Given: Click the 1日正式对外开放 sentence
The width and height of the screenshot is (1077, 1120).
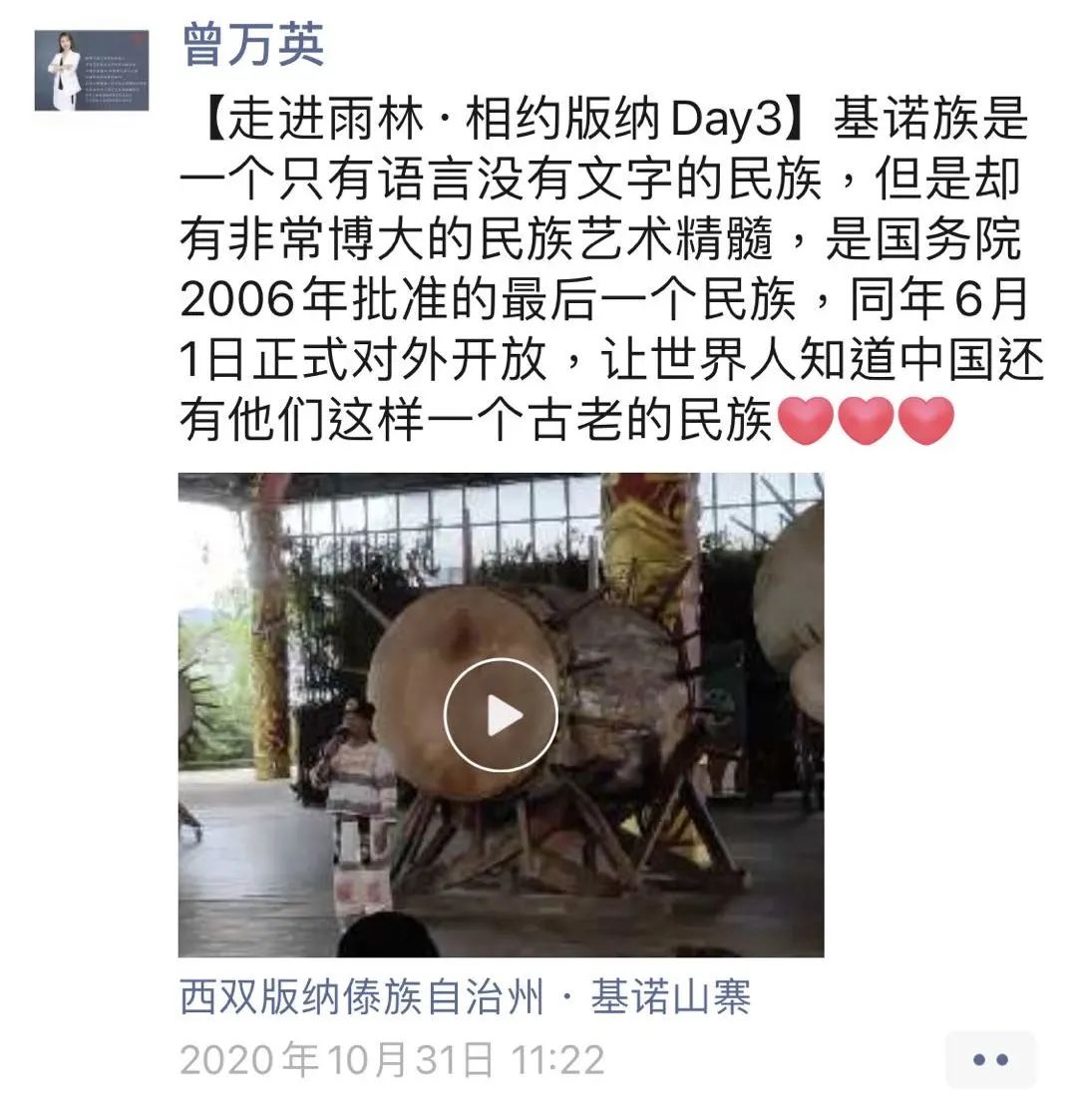Looking at the screenshot, I should 363,359.
